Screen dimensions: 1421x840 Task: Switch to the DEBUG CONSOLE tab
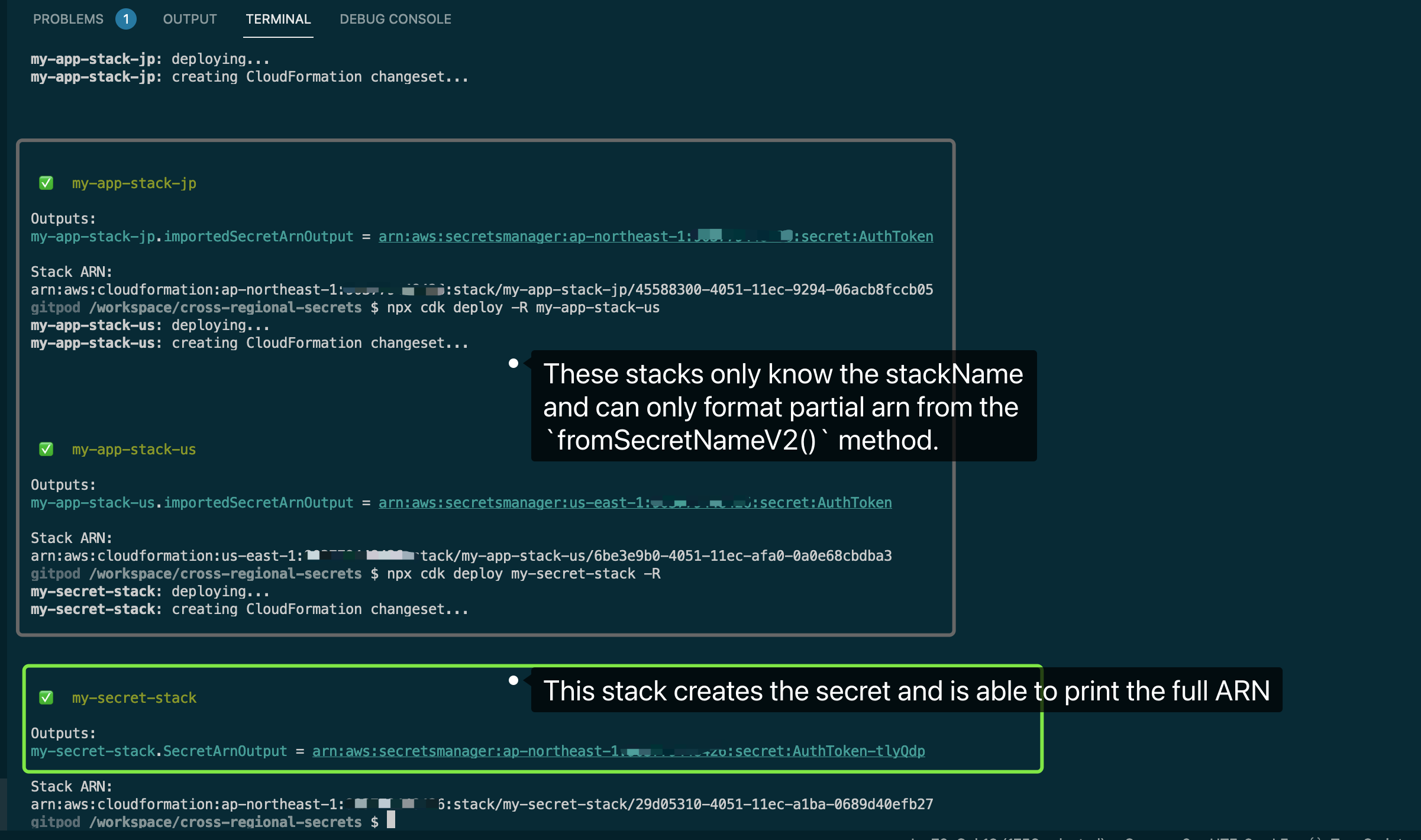[395, 18]
